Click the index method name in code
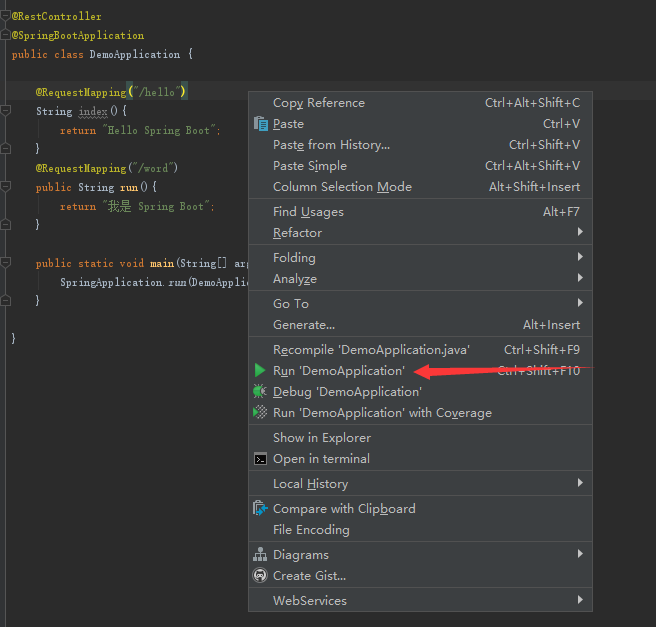 click(x=92, y=111)
